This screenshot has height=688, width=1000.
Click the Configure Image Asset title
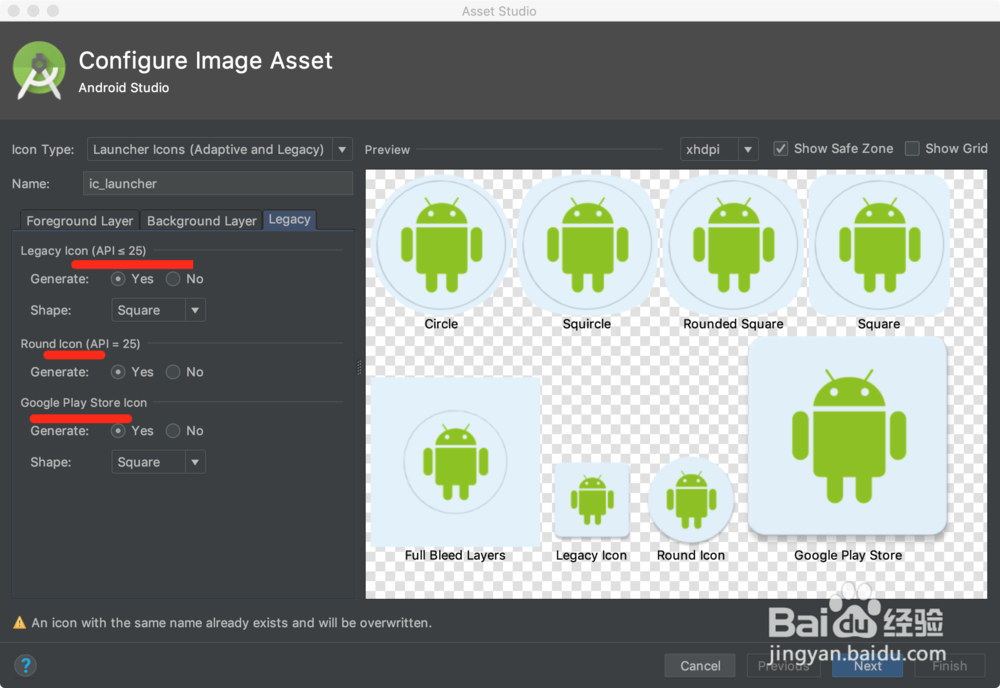[x=205, y=61]
